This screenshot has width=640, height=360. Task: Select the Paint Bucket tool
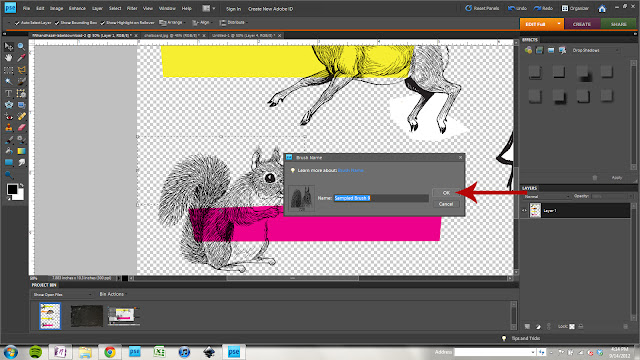point(9,151)
